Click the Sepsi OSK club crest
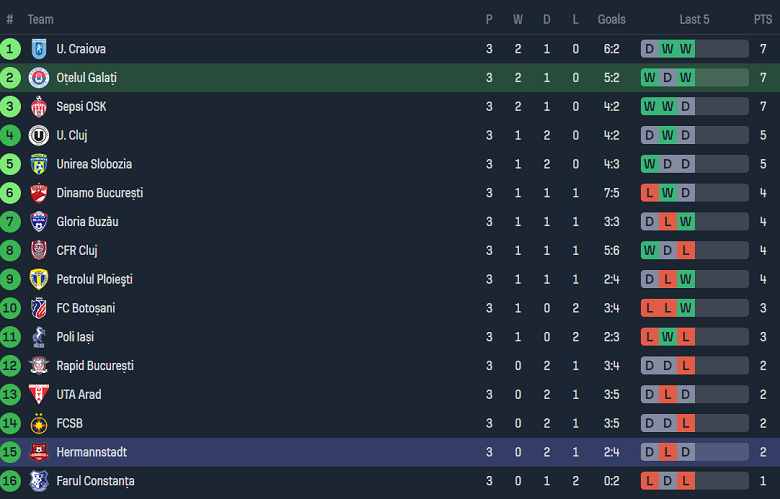 [39, 107]
